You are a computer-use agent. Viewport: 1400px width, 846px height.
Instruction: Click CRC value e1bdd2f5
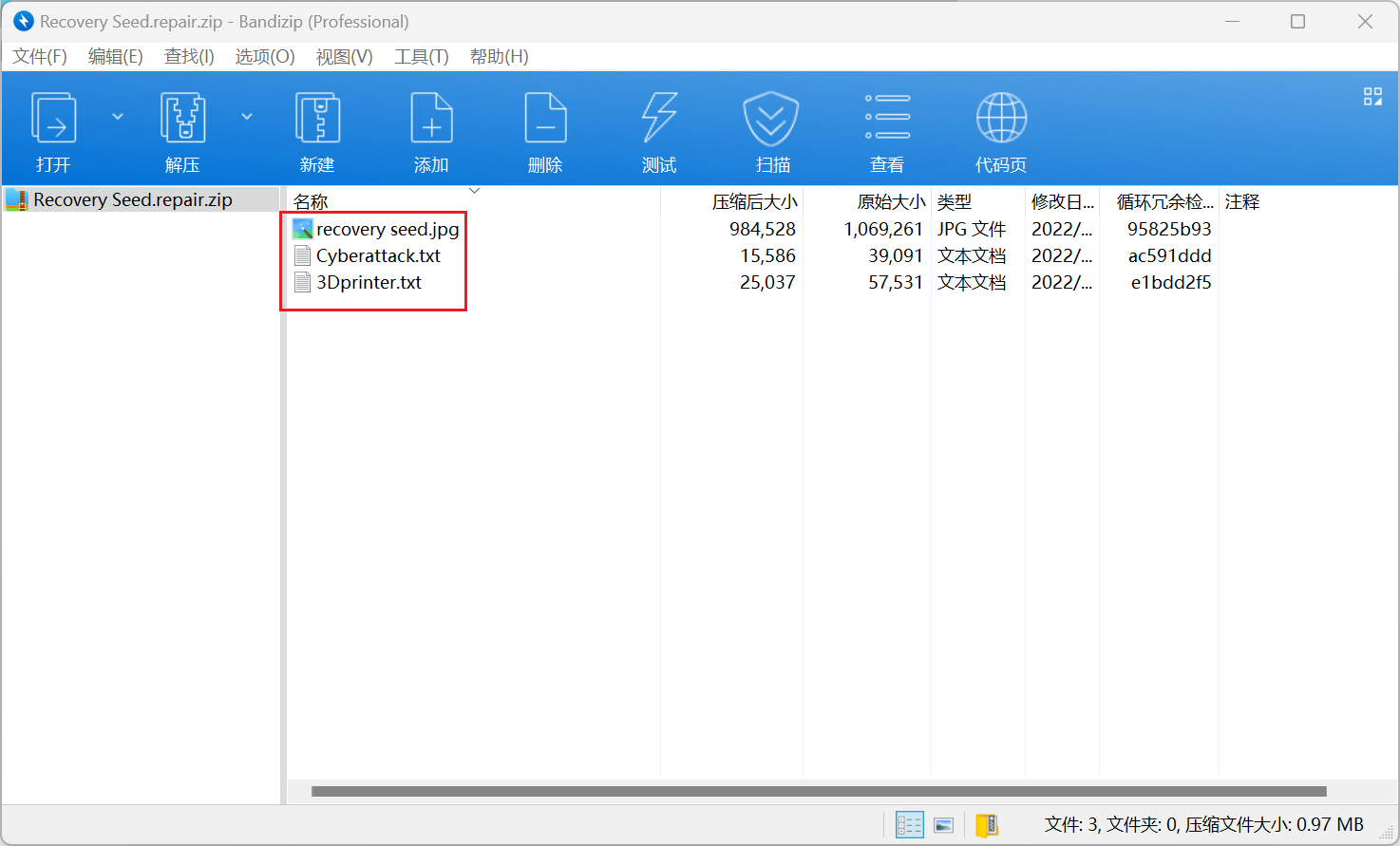click(x=1170, y=282)
